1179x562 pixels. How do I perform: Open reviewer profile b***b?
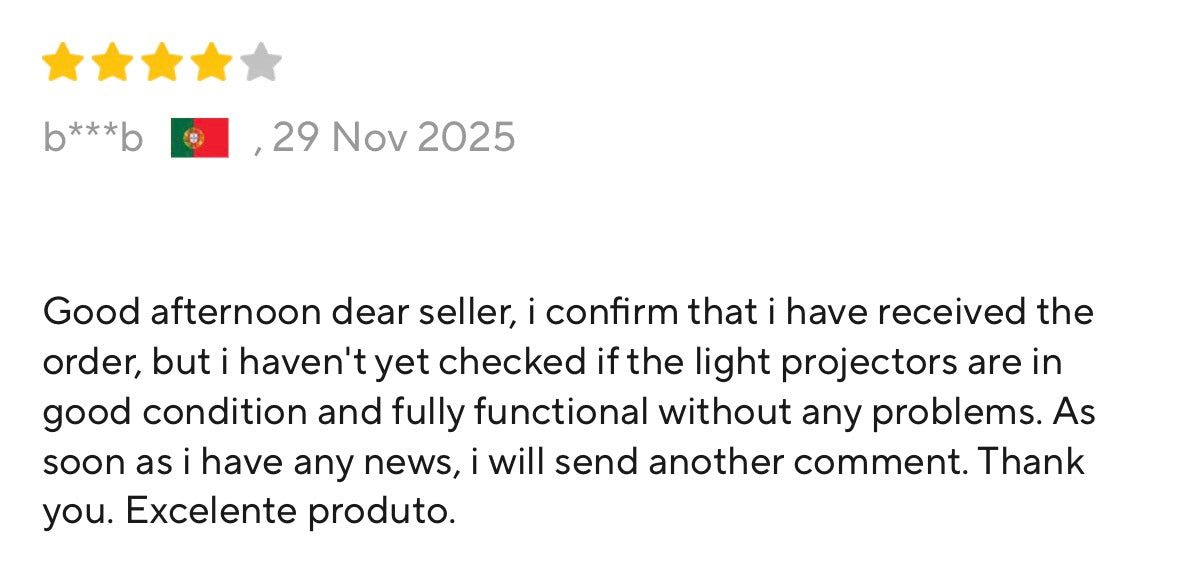[x=92, y=138]
